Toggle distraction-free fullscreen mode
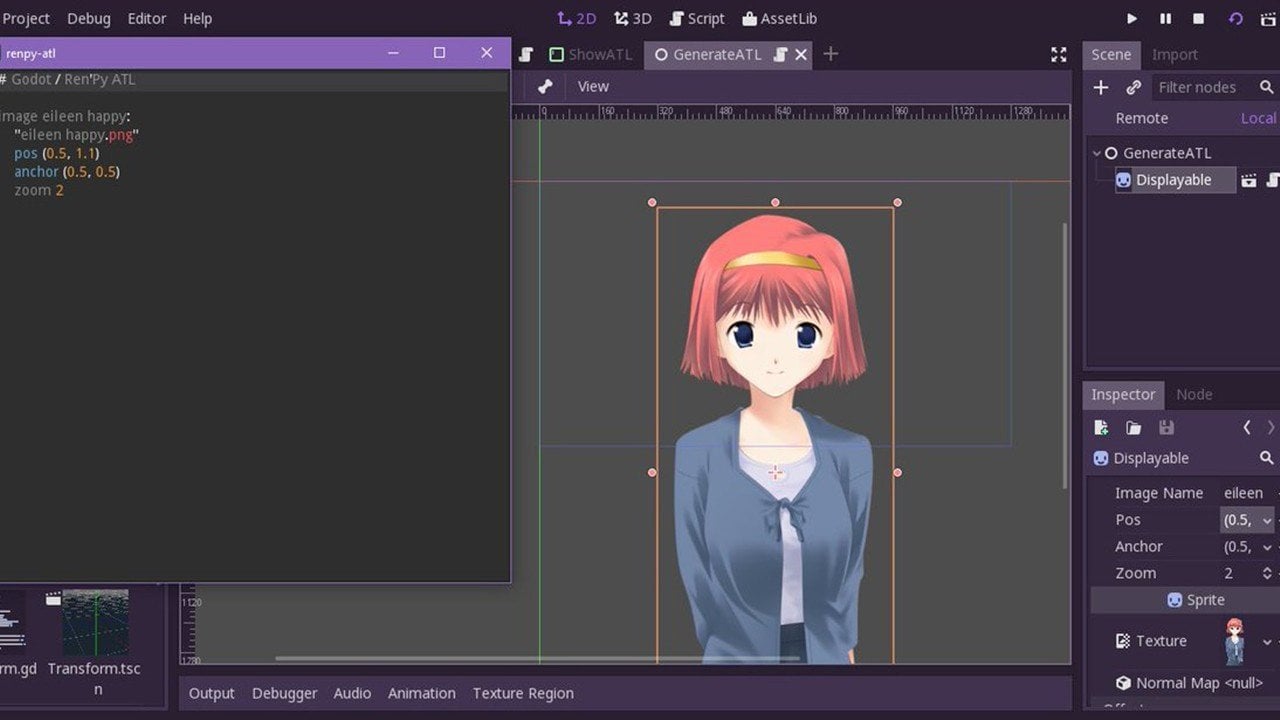 point(1059,55)
